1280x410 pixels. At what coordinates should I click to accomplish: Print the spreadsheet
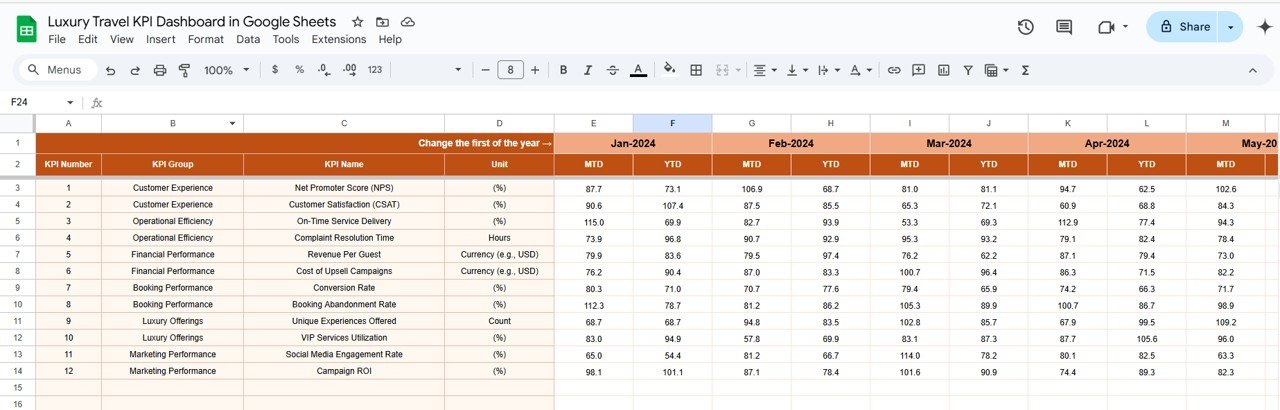160,70
